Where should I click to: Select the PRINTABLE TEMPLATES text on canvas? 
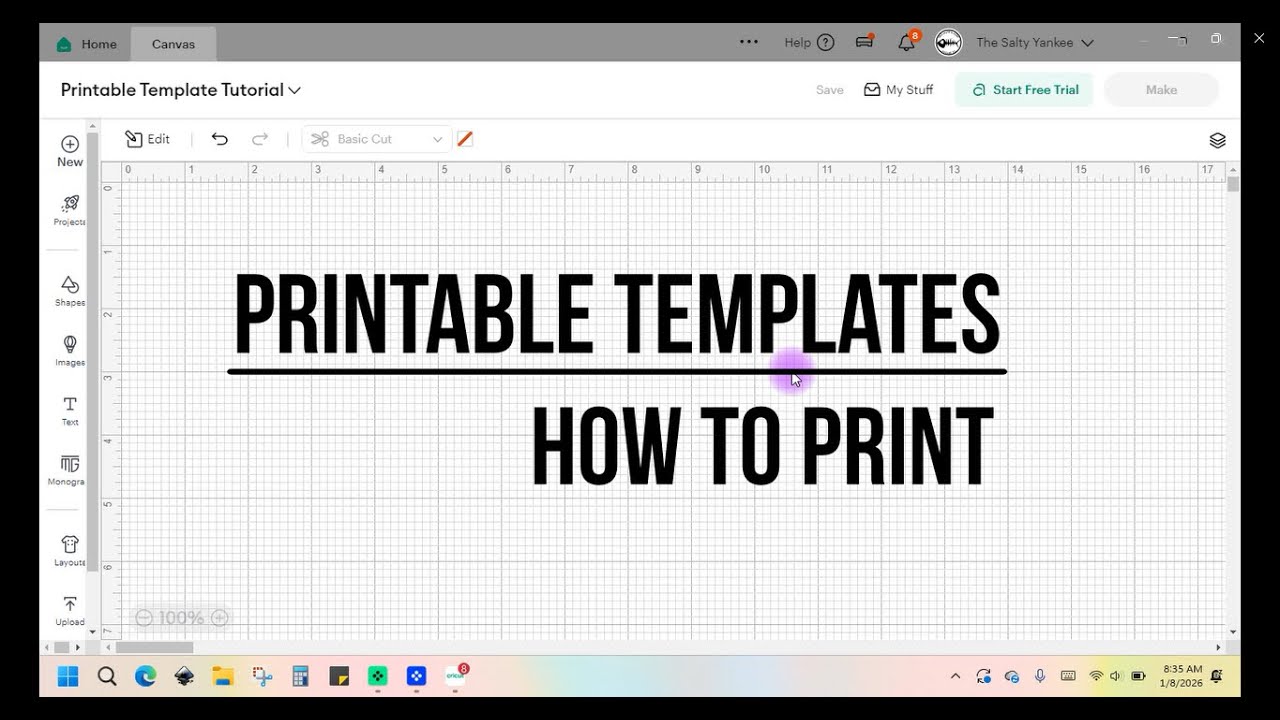[x=617, y=315]
